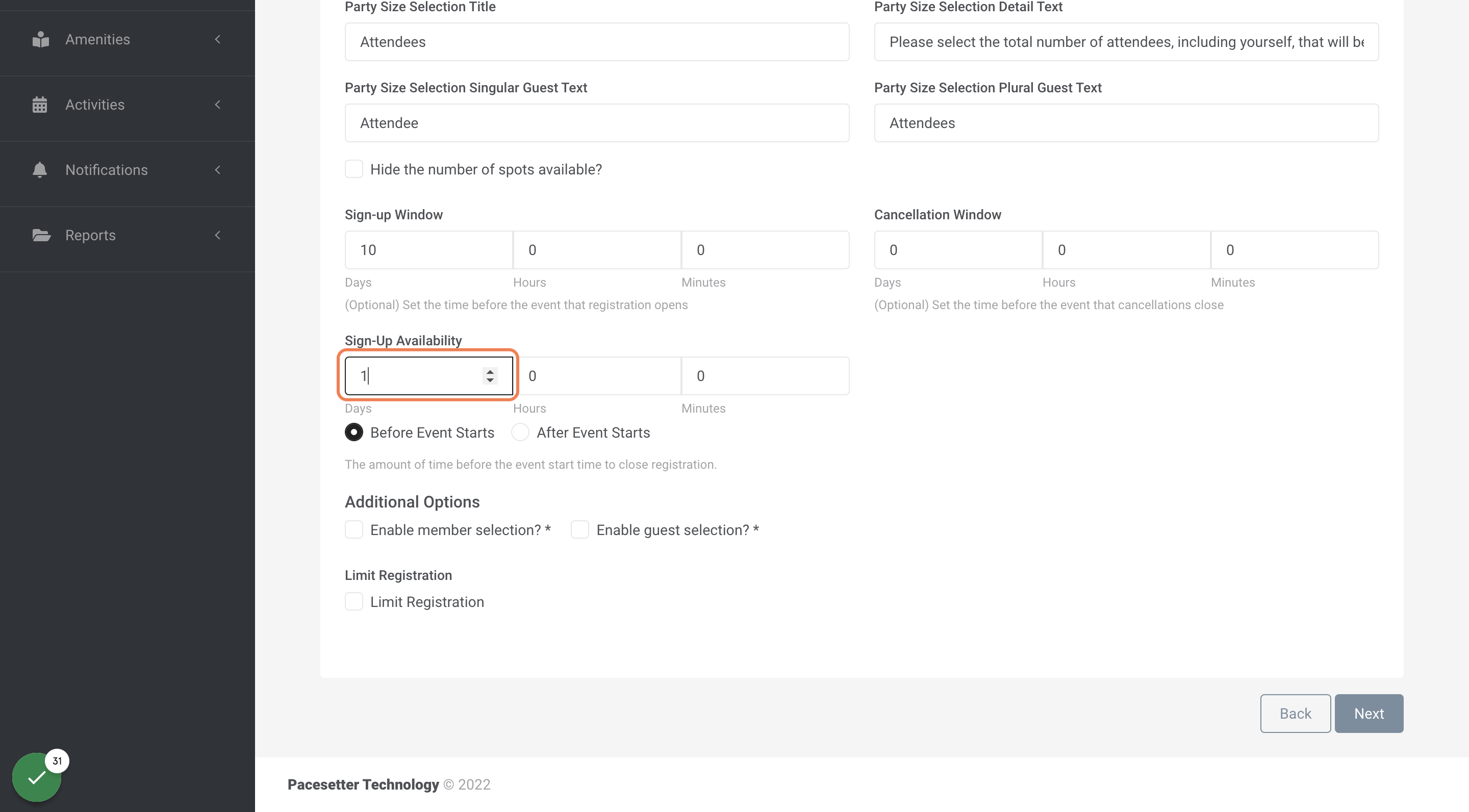Viewport: 1469px width, 812px height.
Task: Focus the Party Size Selection Title field
Action: (x=597, y=42)
